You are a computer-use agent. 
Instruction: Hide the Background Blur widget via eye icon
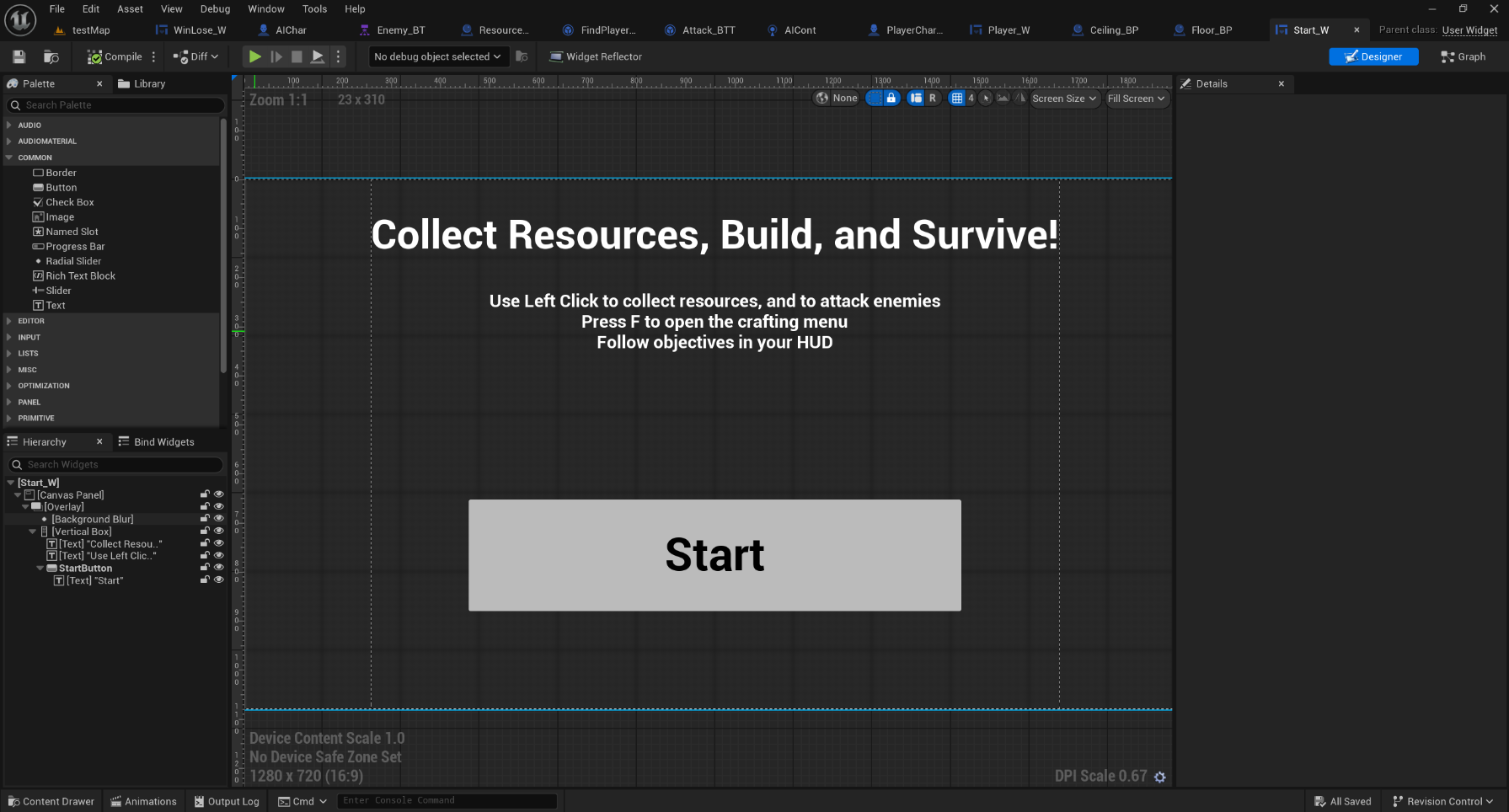pyautogui.click(x=219, y=519)
